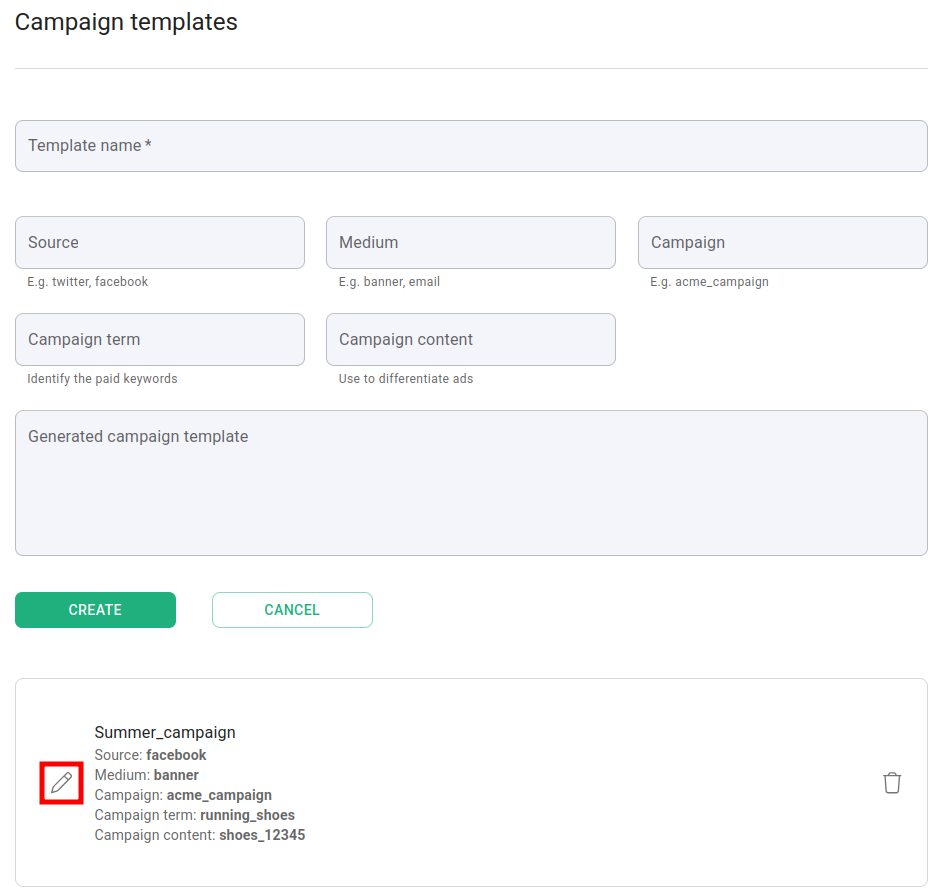This screenshot has width=940, height=894.
Task: Activate the Campaign input box
Action: [x=782, y=243]
